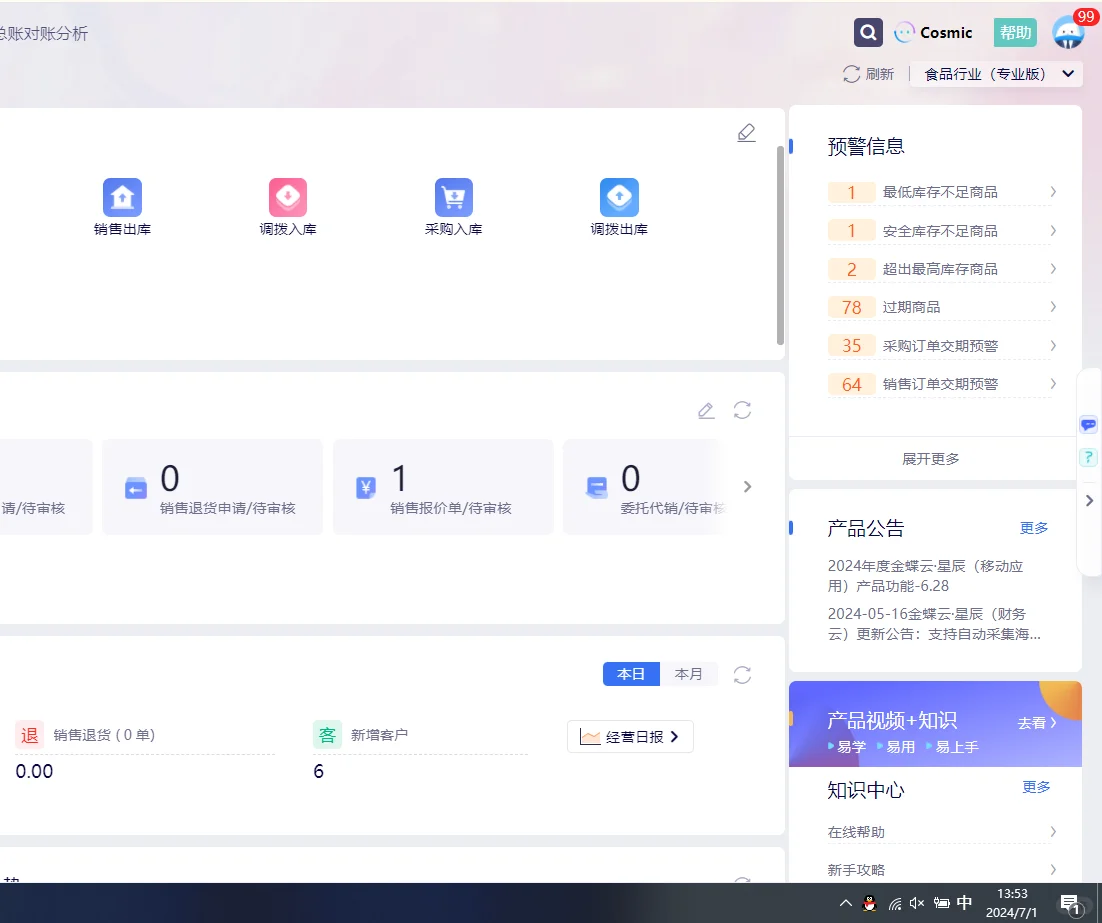The width and height of the screenshot is (1102, 923).
Task: Click the 刷新 refresh control at top right
Action: point(868,73)
